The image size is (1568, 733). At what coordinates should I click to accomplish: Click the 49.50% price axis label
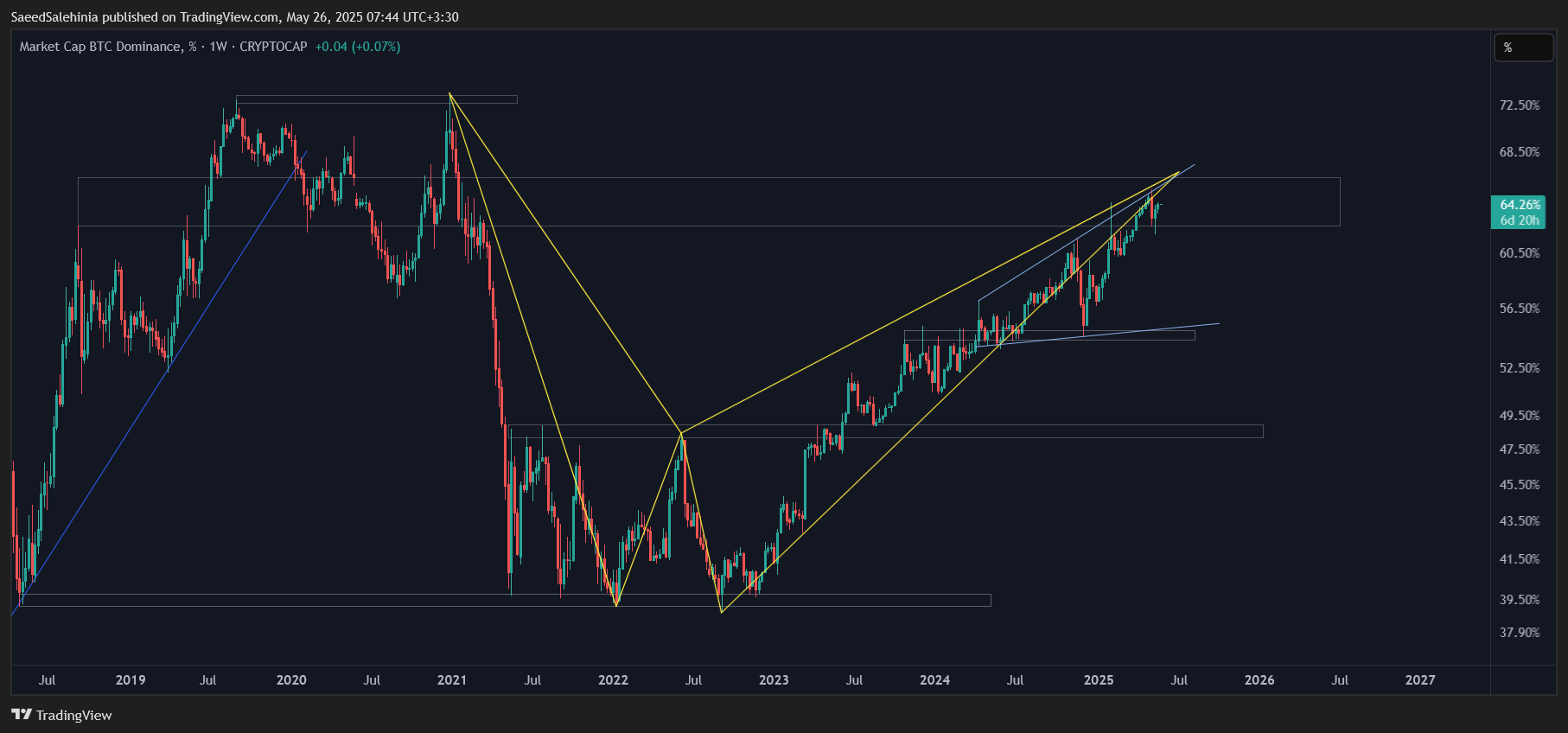click(1520, 416)
